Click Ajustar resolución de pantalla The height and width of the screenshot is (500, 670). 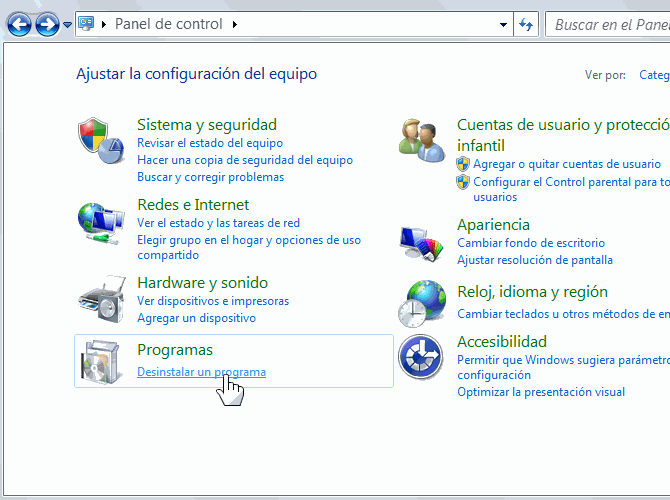[535, 260]
